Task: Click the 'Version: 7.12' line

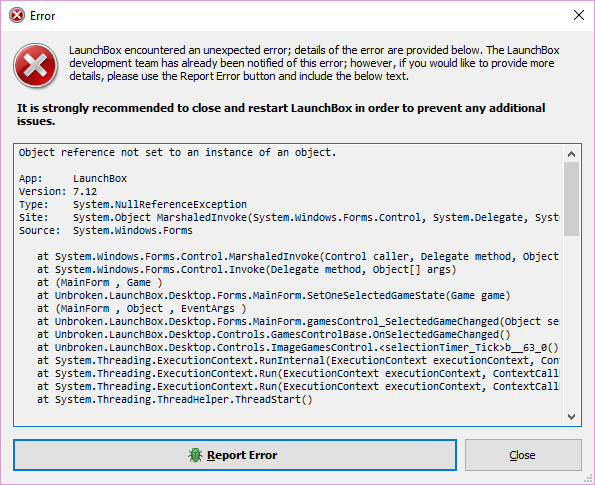Action: (58, 191)
